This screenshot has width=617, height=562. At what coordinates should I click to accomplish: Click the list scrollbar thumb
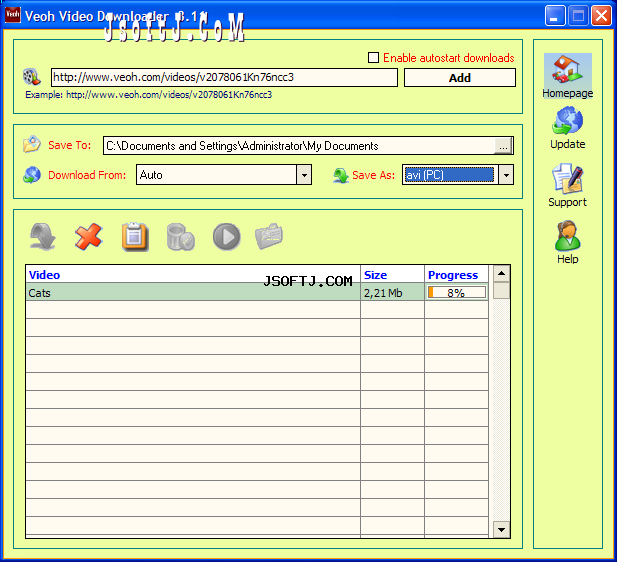pos(501,290)
